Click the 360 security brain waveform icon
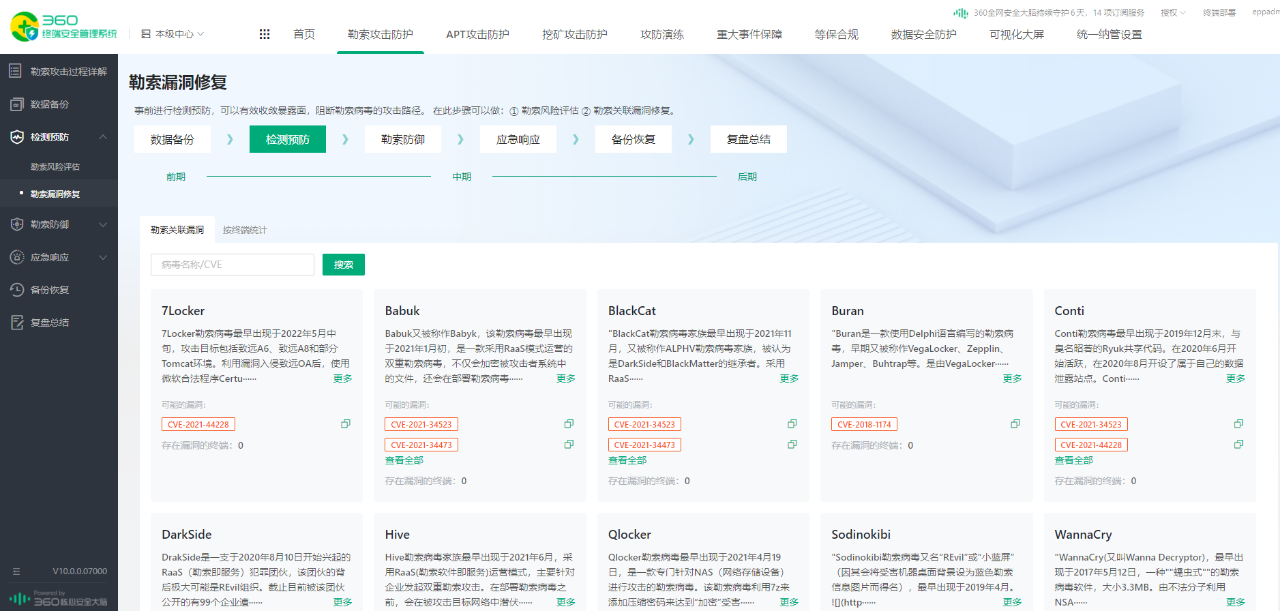The image size is (1280, 611). 961,13
